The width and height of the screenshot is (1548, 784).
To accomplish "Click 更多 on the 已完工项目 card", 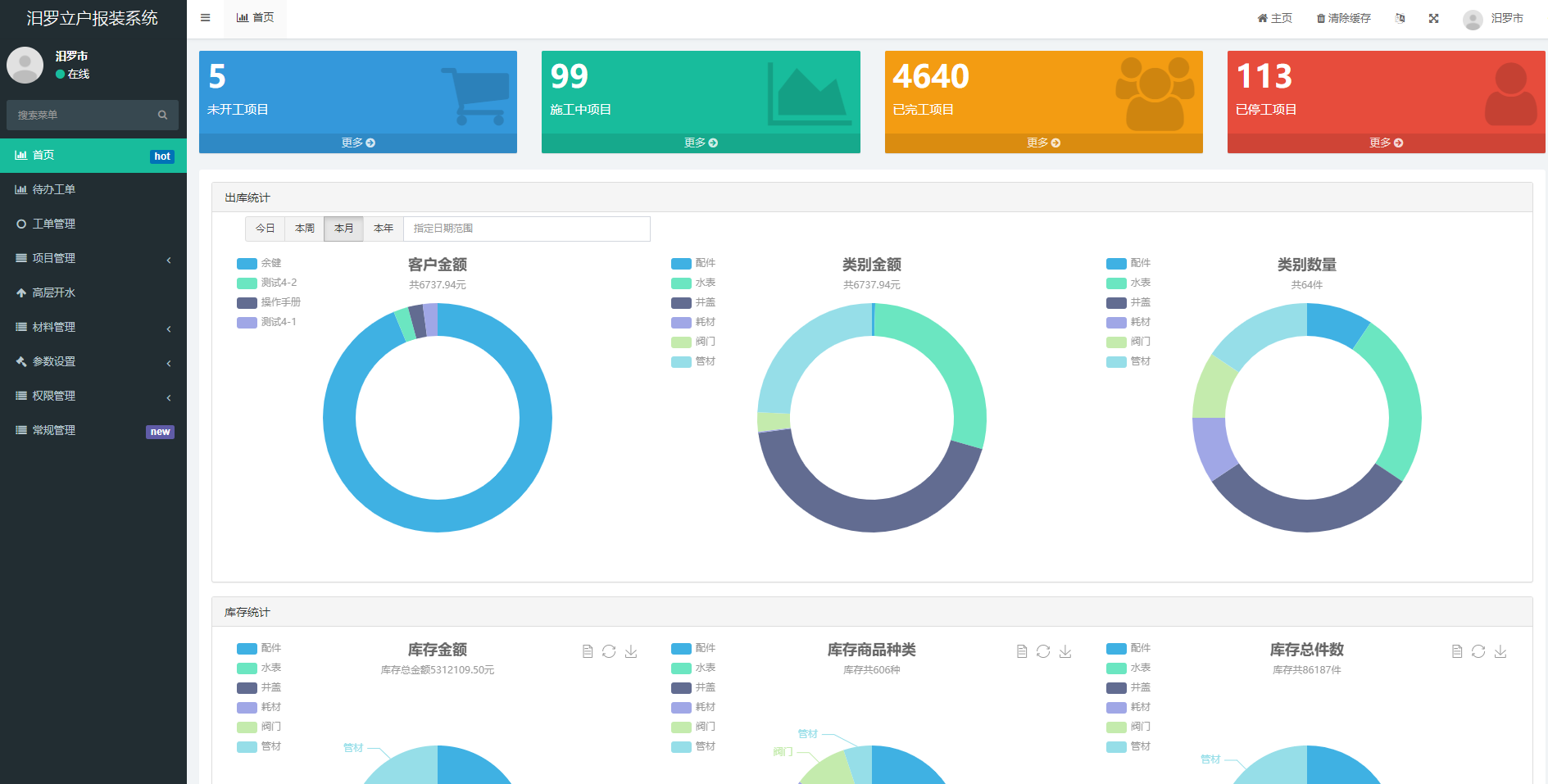I will [x=1043, y=142].
